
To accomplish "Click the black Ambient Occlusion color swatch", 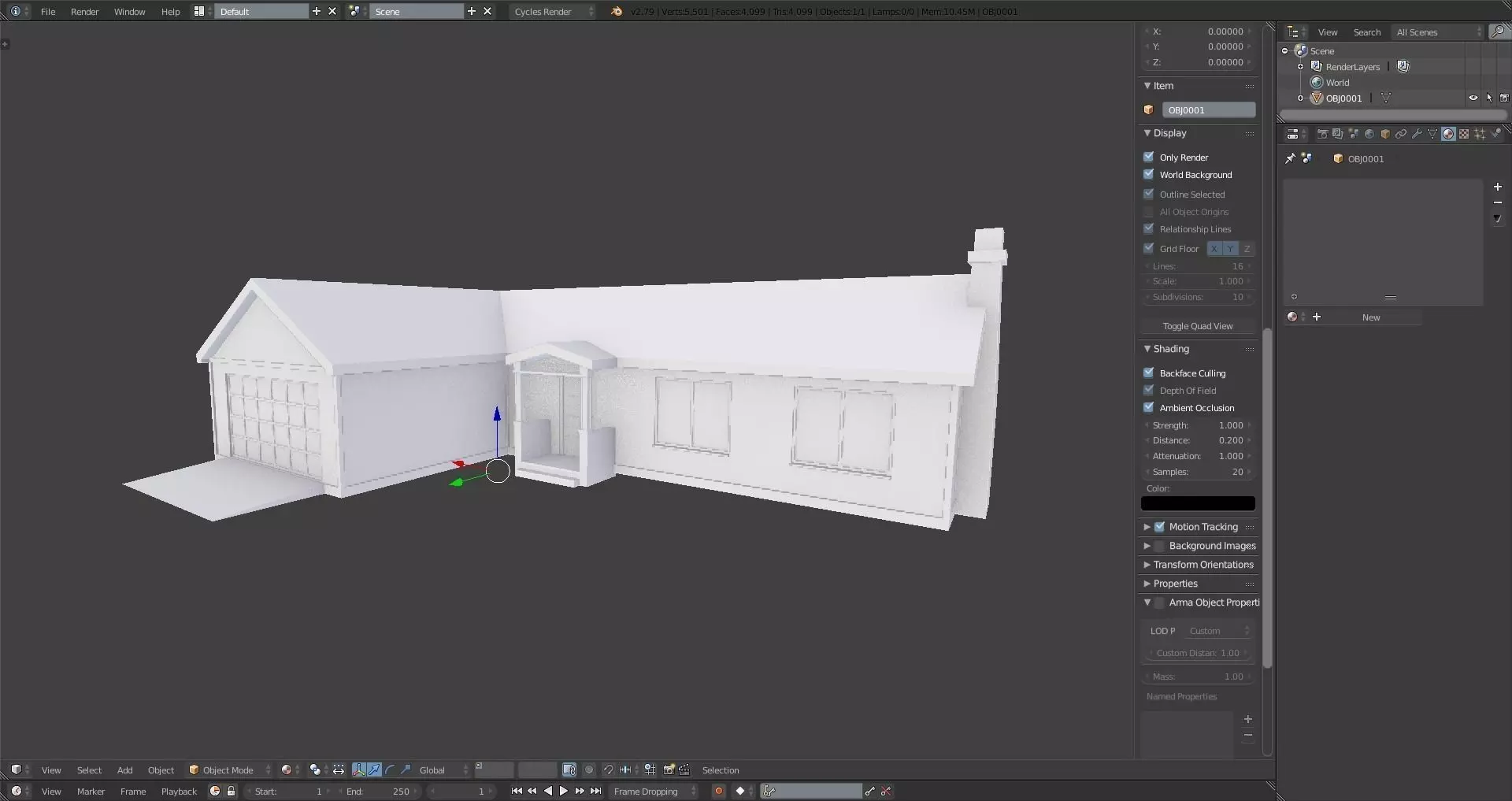I will tap(1198, 503).
